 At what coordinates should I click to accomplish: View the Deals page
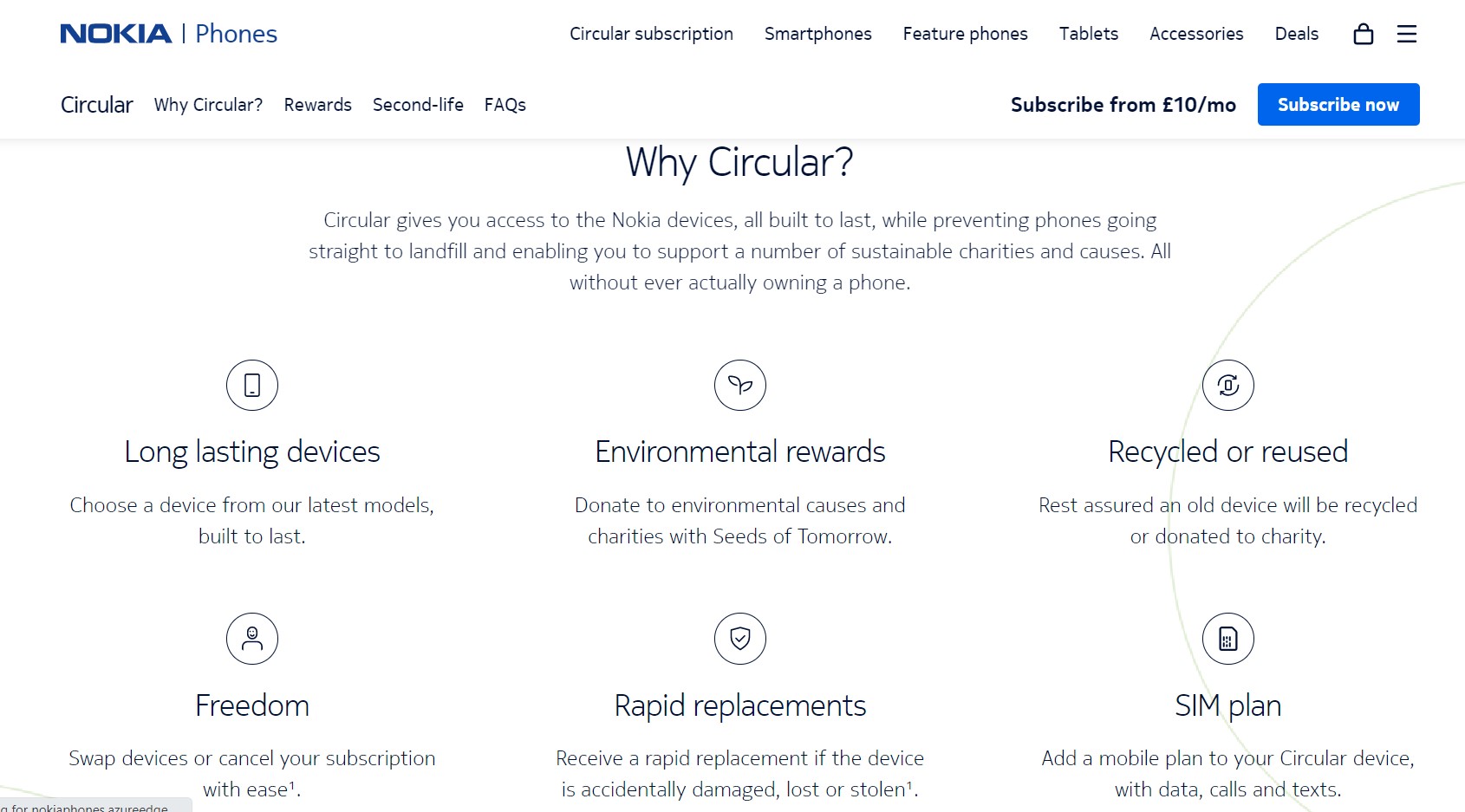point(1297,34)
